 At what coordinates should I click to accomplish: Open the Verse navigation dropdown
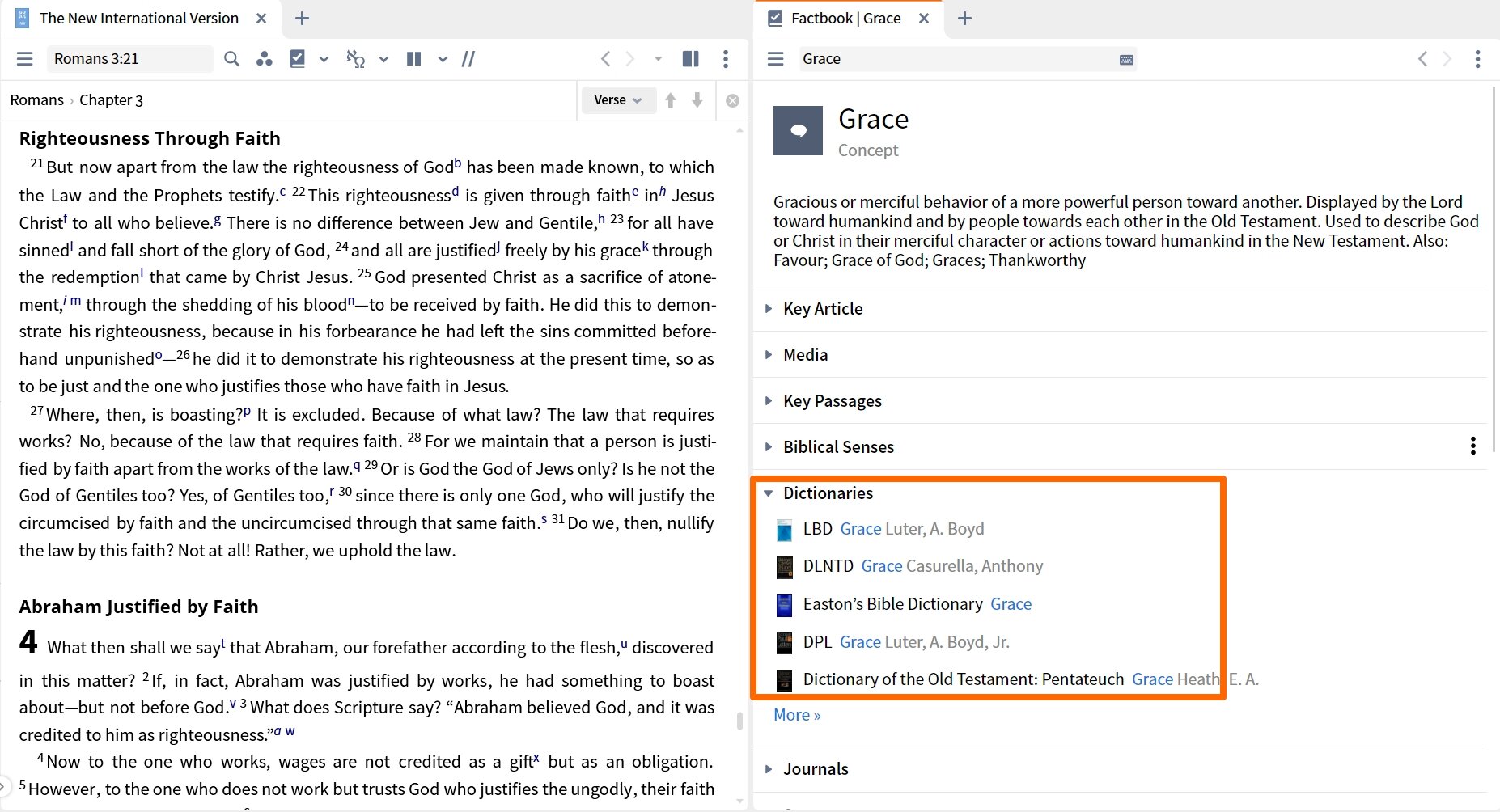[x=618, y=100]
